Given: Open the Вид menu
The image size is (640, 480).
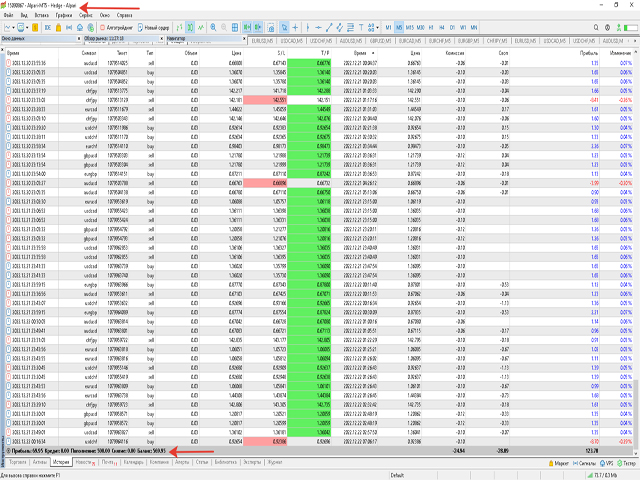Looking at the screenshot, I should (x=24, y=16).
